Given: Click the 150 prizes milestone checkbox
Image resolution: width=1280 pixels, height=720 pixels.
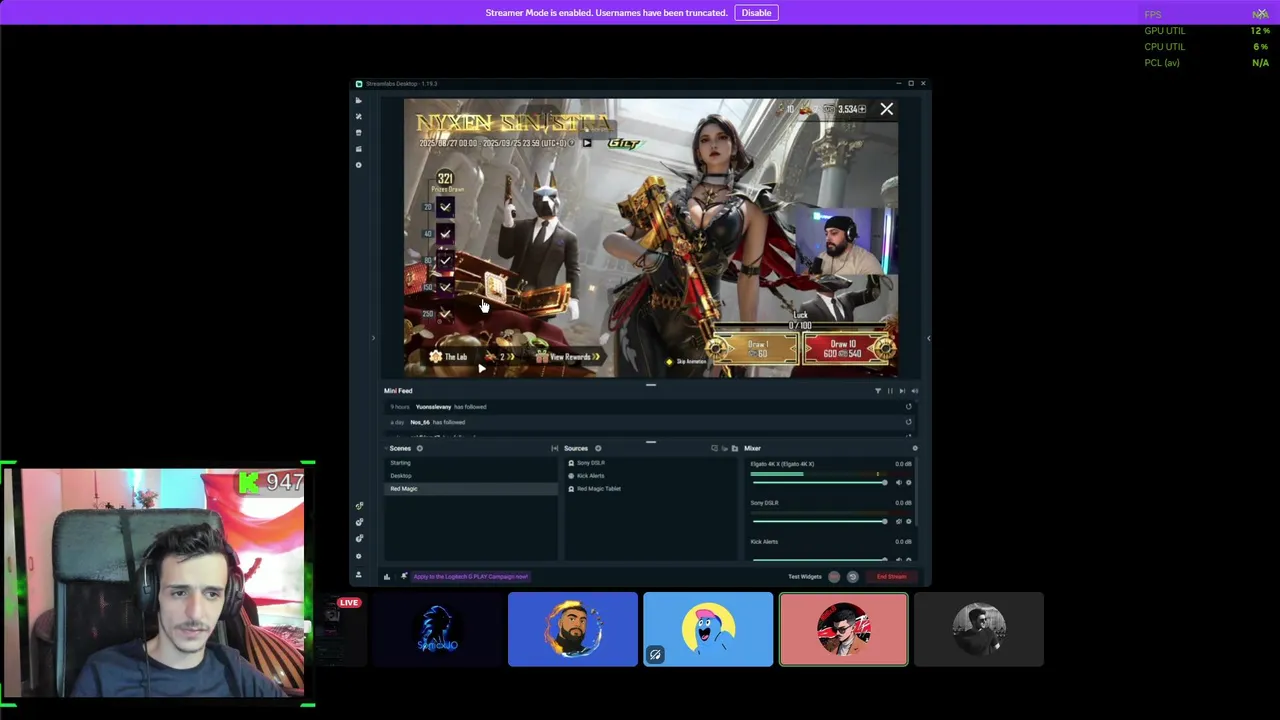Looking at the screenshot, I should [x=445, y=288].
